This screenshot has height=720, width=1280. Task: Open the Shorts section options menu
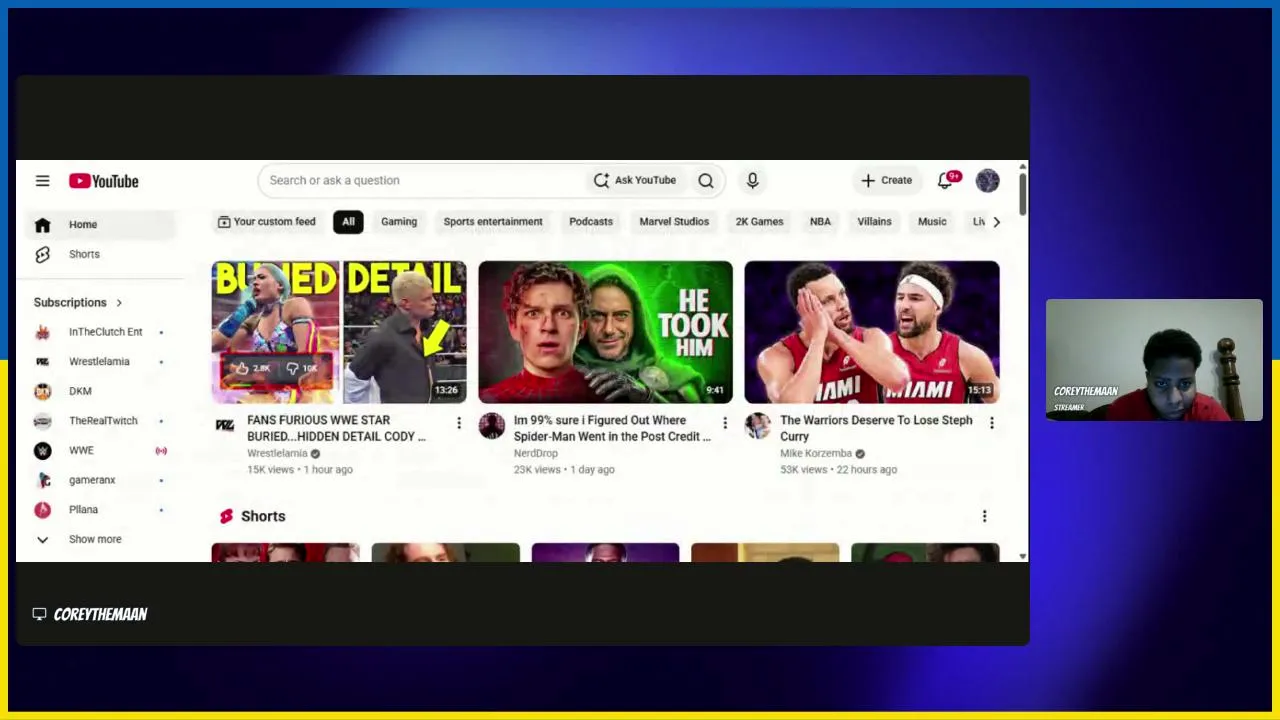pyautogui.click(x=984, y=516)
